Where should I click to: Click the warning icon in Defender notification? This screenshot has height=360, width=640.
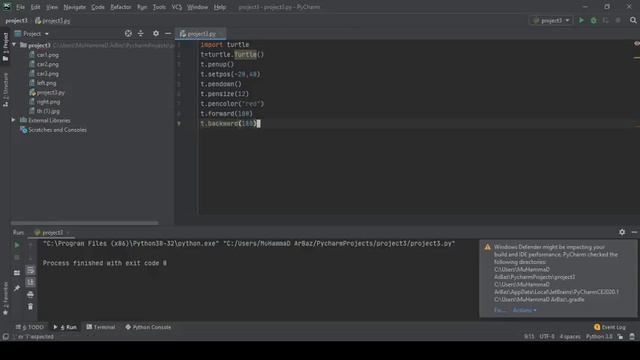[x=487, y=247]
